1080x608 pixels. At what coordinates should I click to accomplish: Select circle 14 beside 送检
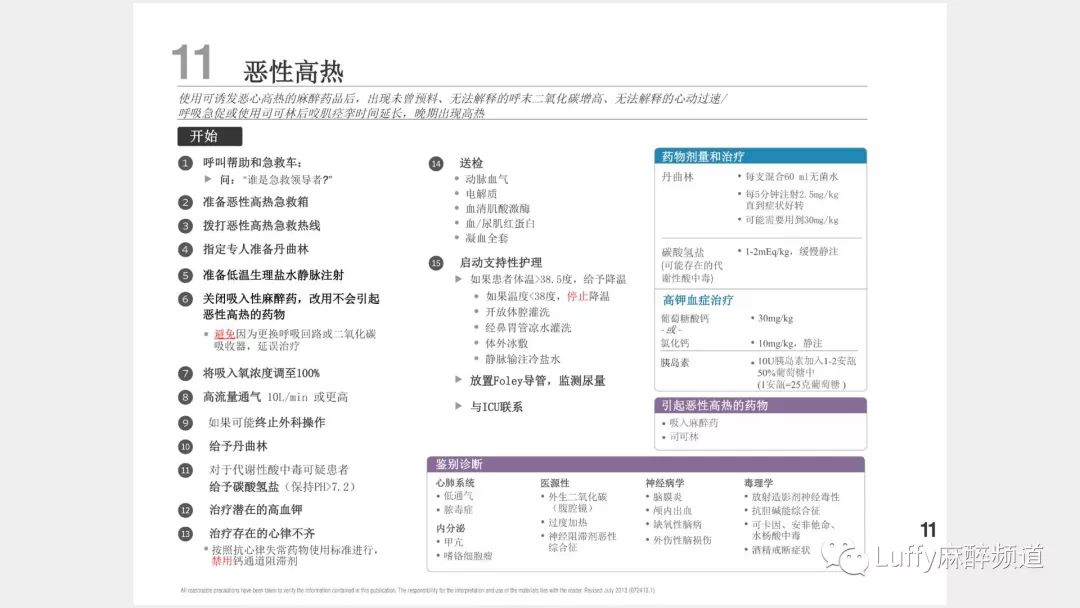[435, 161]
